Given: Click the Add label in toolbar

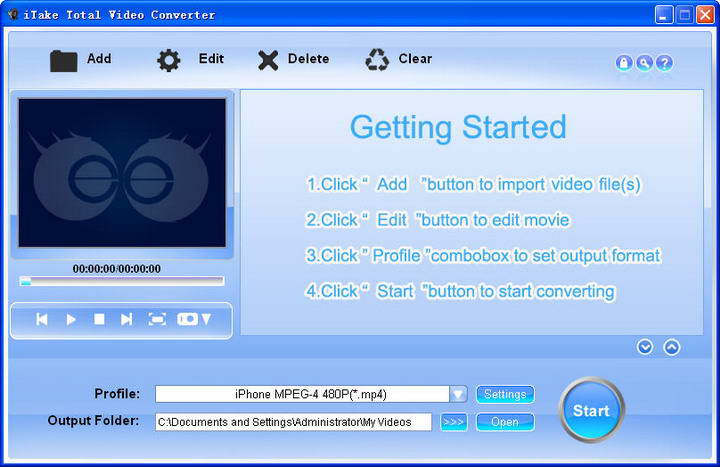Looking at the screenshot, I should pos(99,59).
